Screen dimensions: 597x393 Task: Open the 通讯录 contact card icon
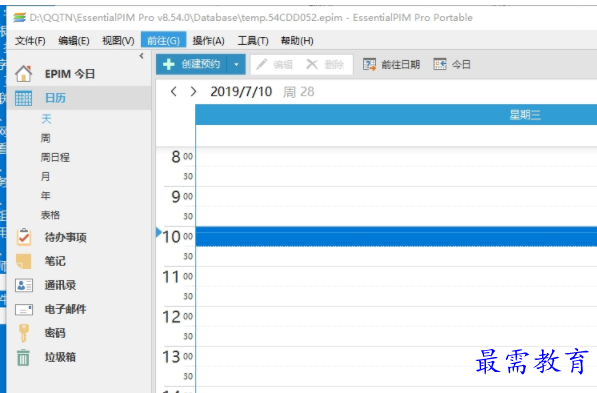tap(24, 285)
